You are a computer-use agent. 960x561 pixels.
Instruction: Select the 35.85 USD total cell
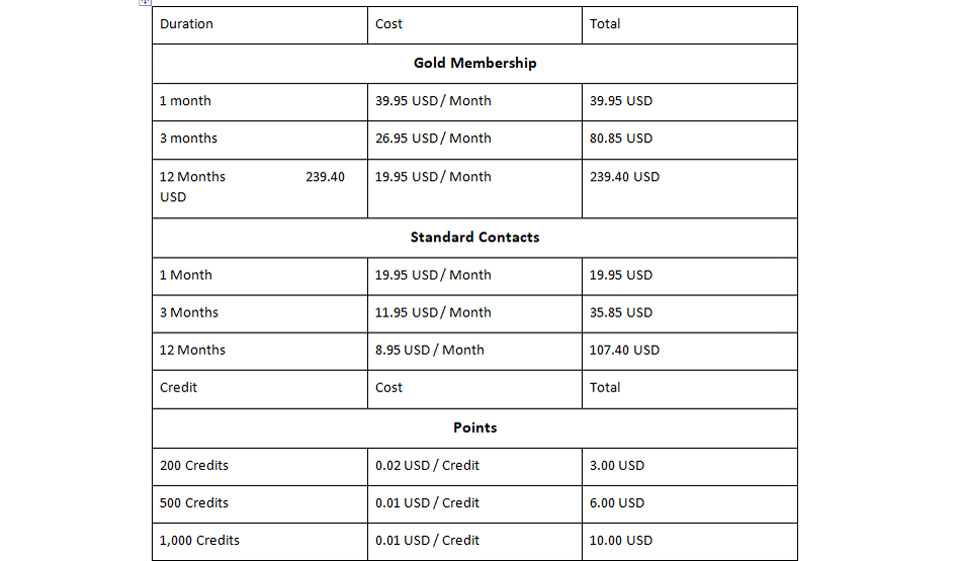tap(620, 313)
